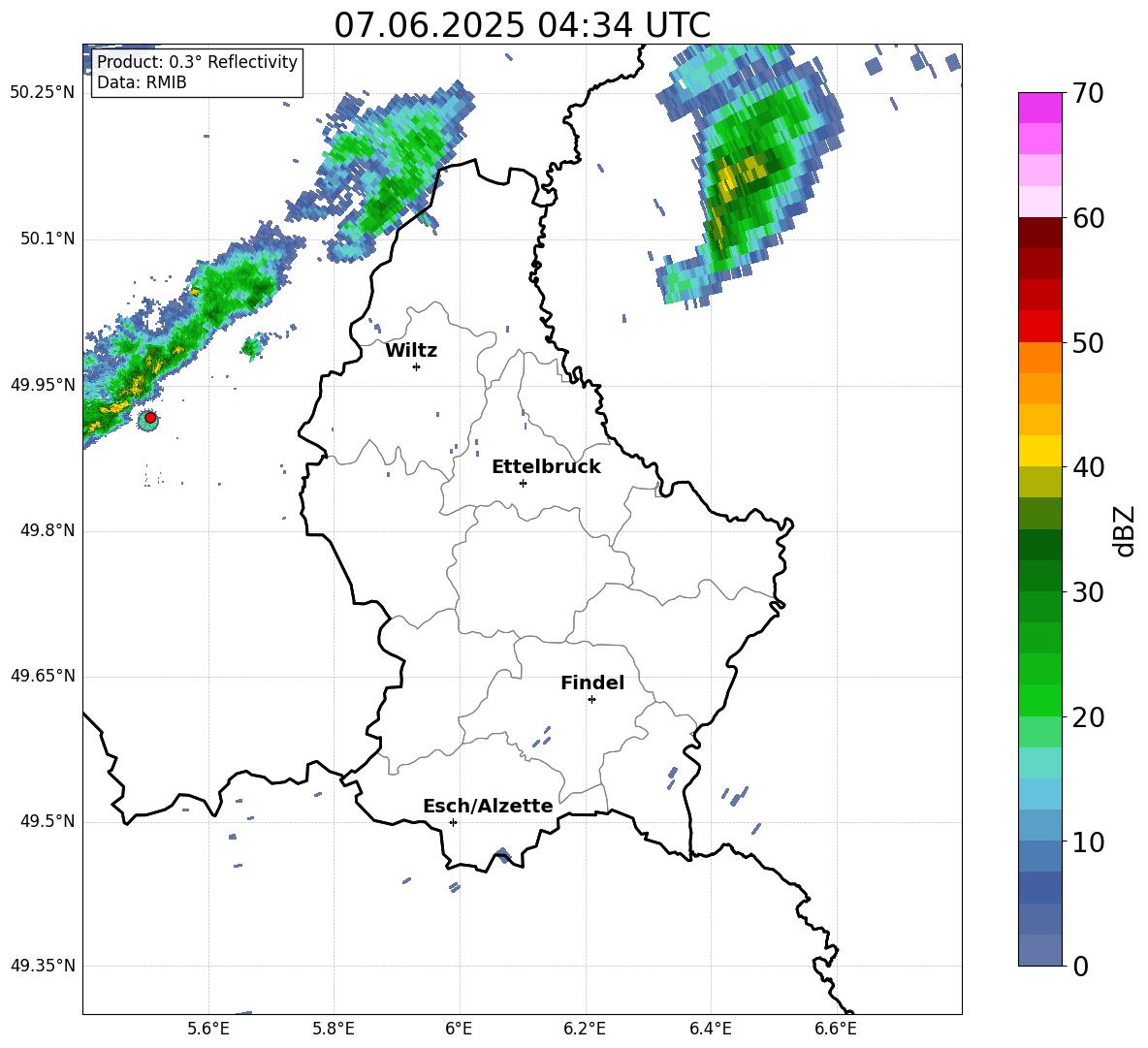
Task: Click the 6.6°E longitude label
Action: point(836,1029)
